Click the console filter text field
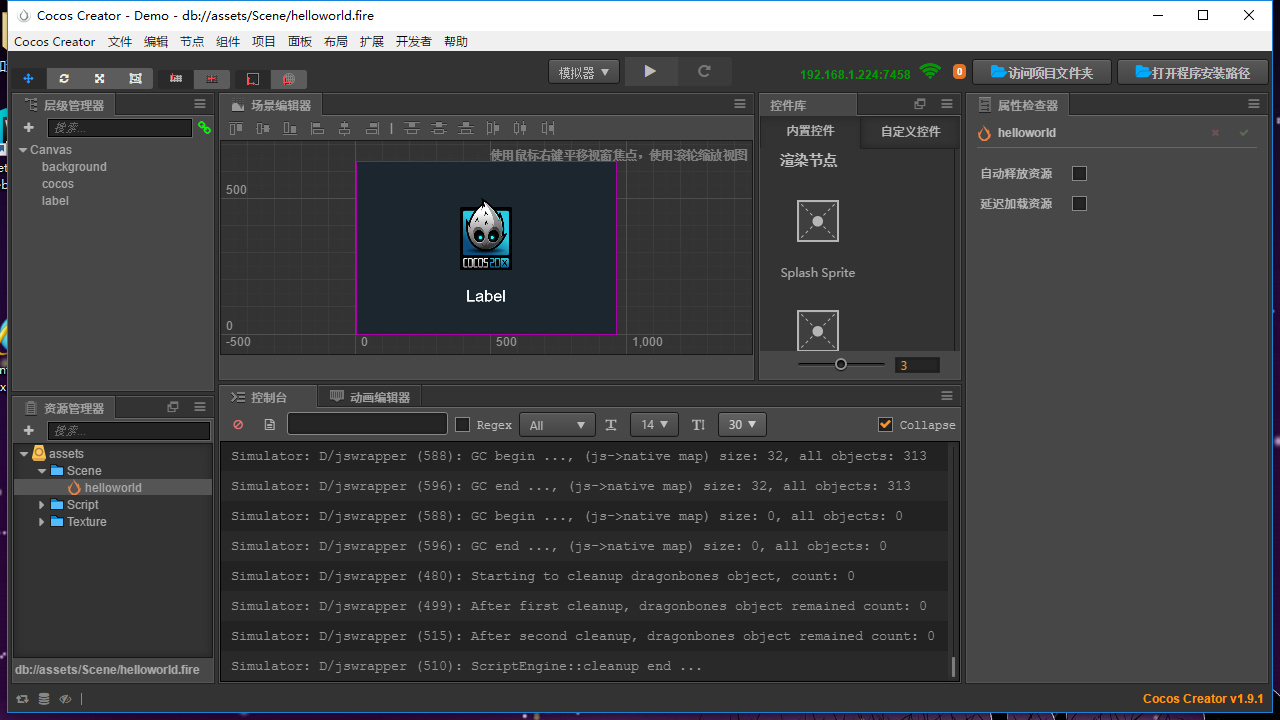Viewport: 1280px width, 720px height. (x=367, y=424)
